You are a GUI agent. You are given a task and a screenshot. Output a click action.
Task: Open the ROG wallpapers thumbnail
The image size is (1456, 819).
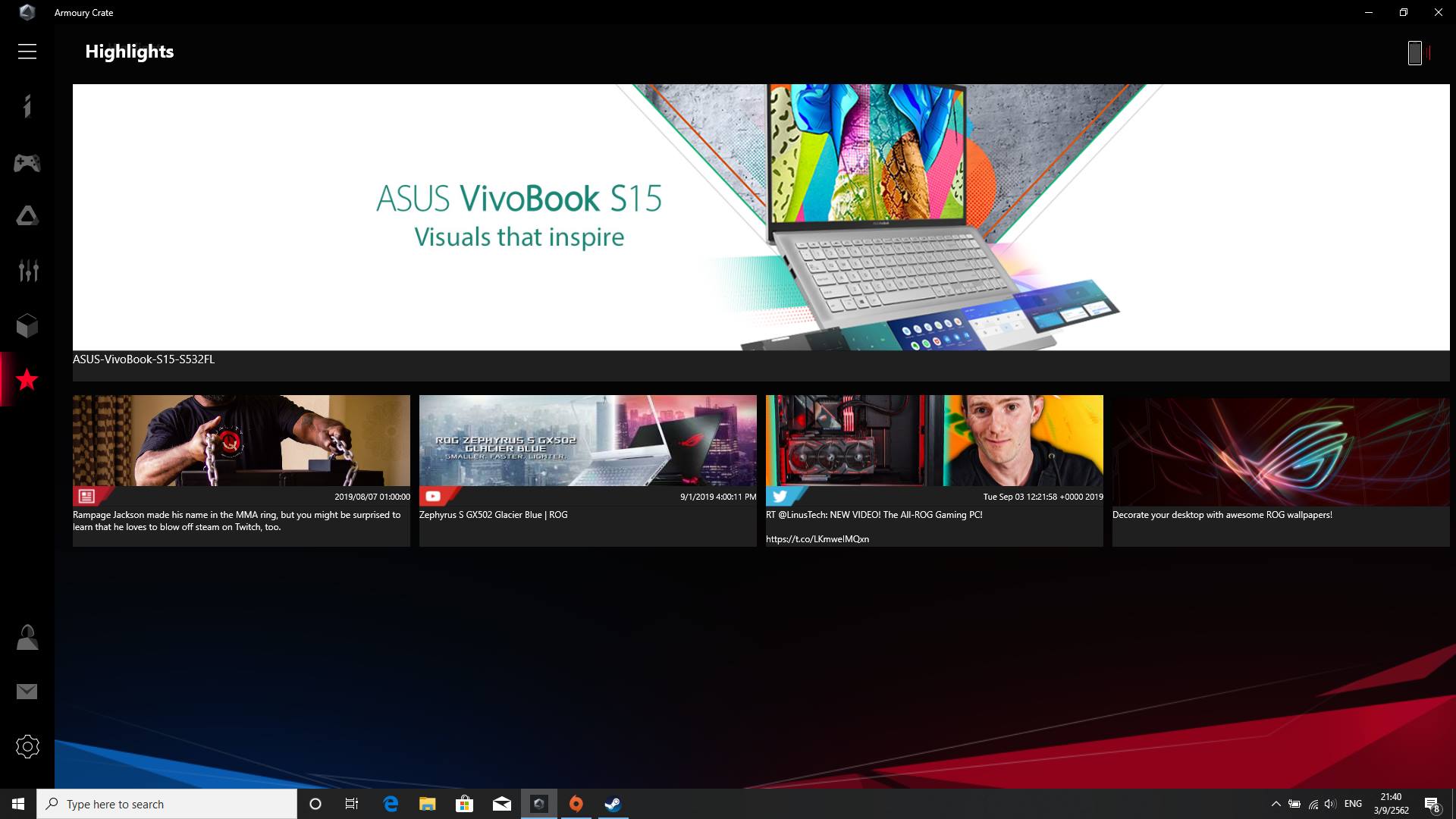(1281, 450)
